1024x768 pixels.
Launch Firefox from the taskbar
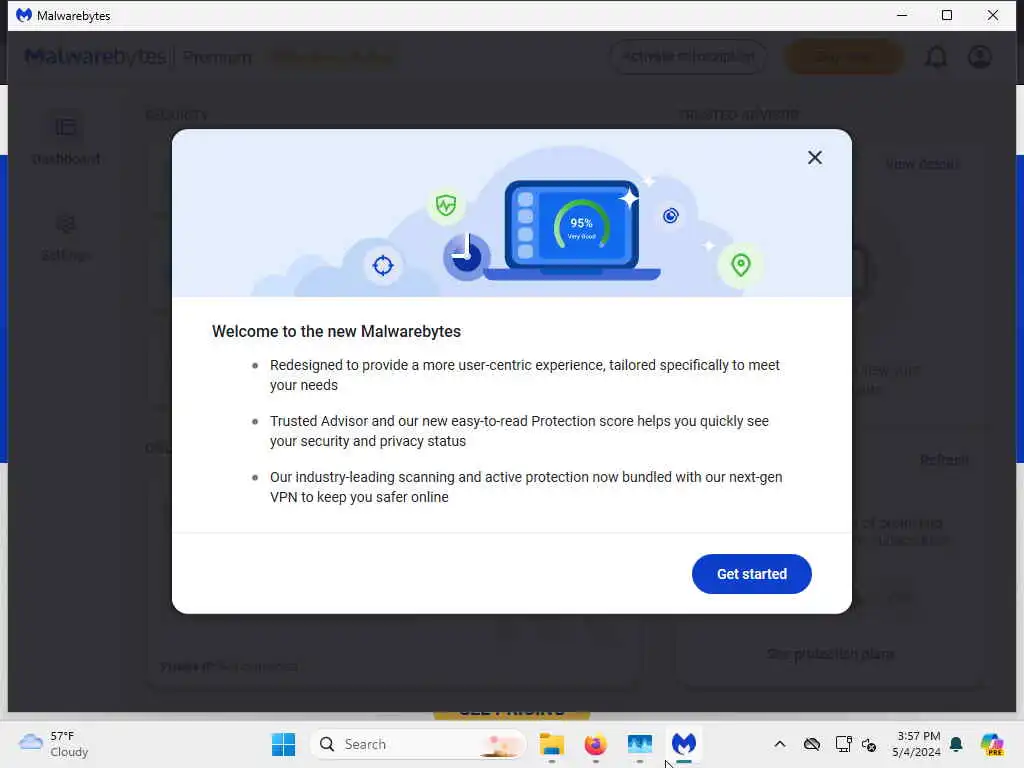click(x=596, y=744)
